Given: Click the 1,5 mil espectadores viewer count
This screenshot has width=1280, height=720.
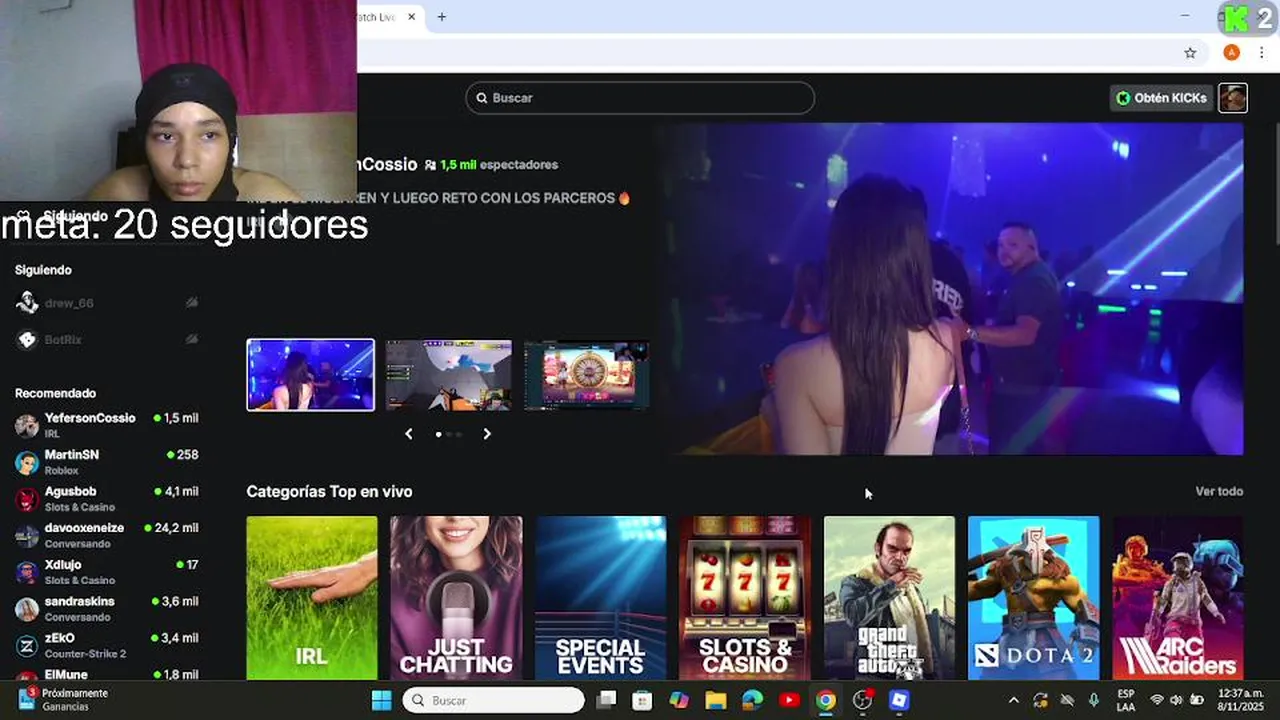Looking at the screenshot, I should pos(491,165).
